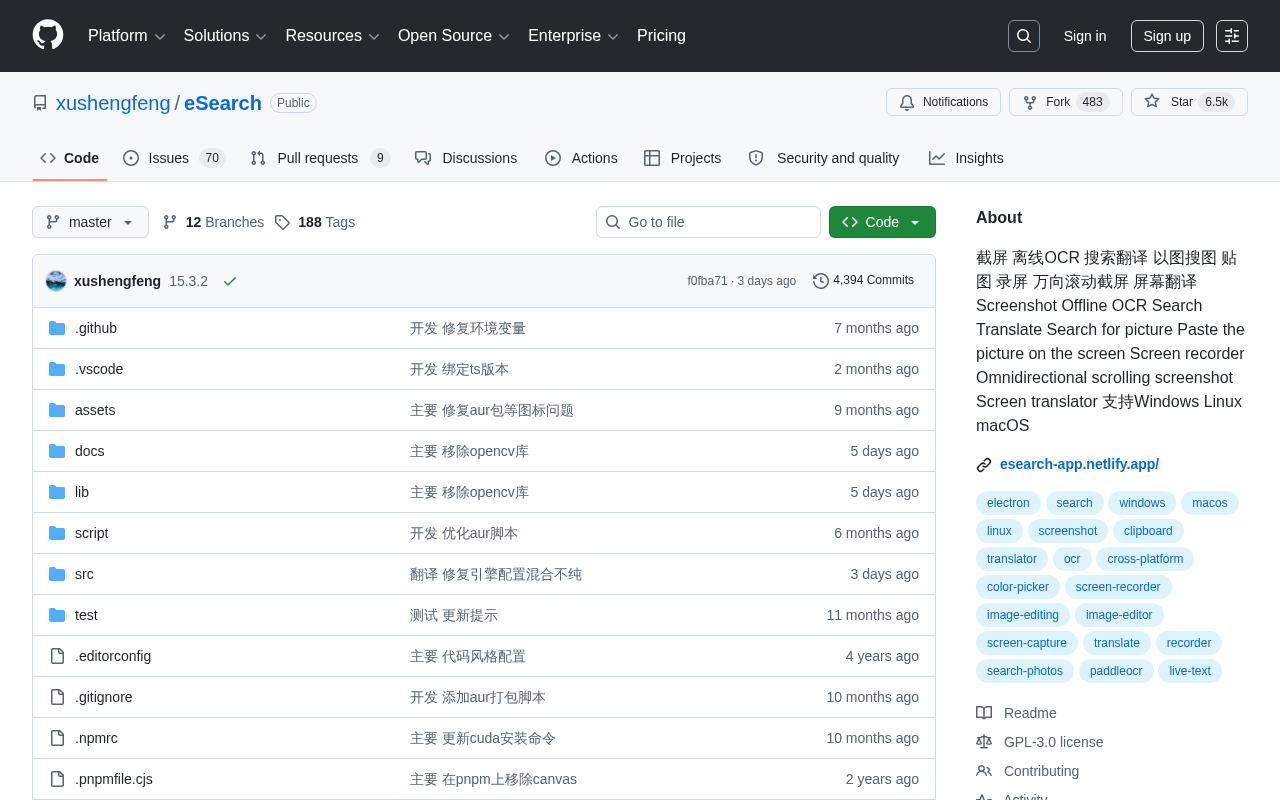1280x800 pixels.
Task: Switch to the Security and quality tab
Action: click(x=824, y=158)
